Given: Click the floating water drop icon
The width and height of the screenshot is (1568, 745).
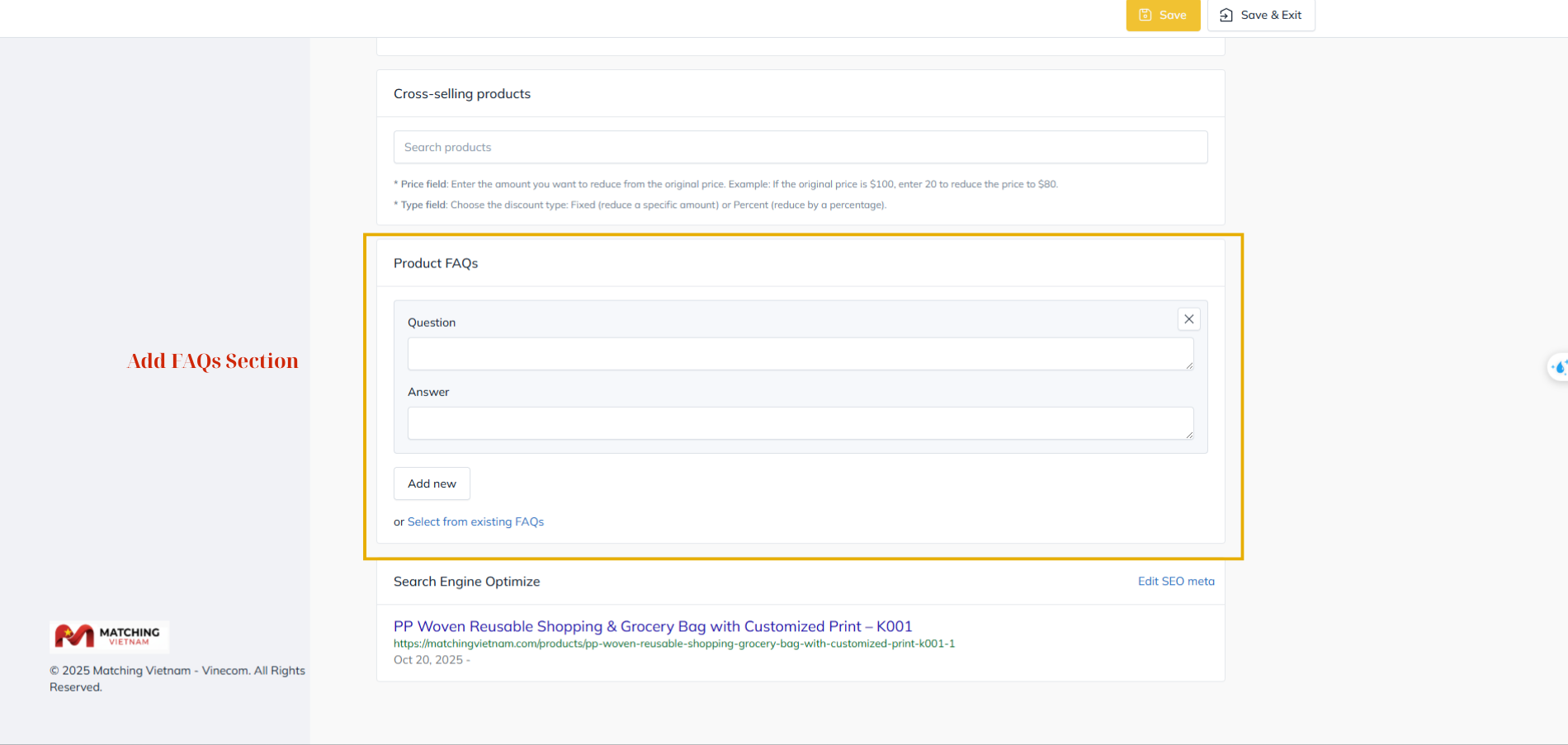Looking at the screenshot, I should point(1558,367).
